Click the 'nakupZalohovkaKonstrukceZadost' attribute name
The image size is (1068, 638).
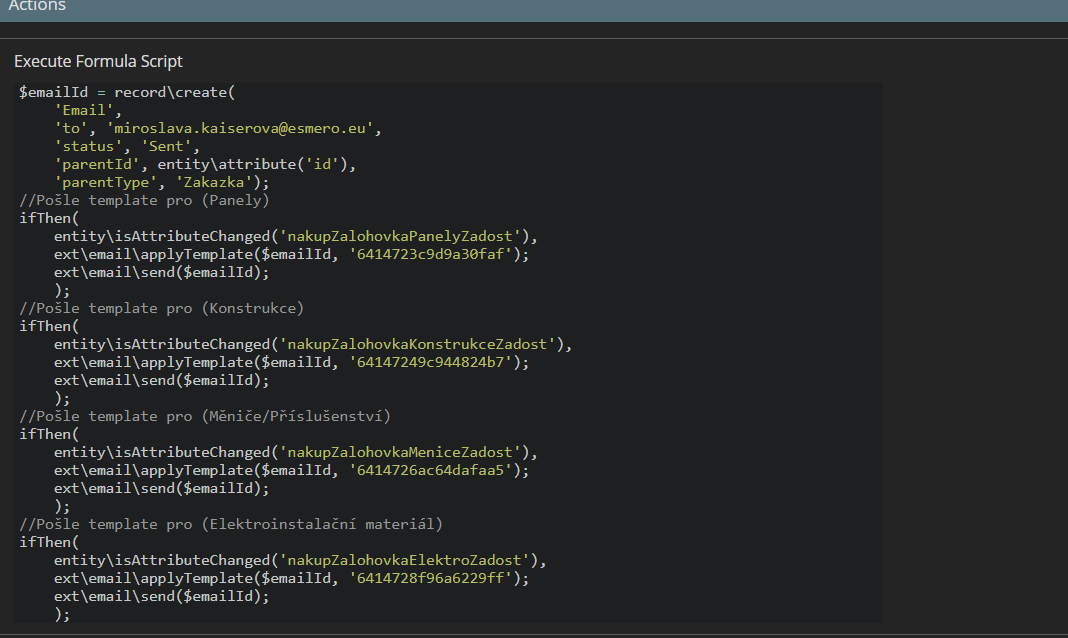point(420,344)
